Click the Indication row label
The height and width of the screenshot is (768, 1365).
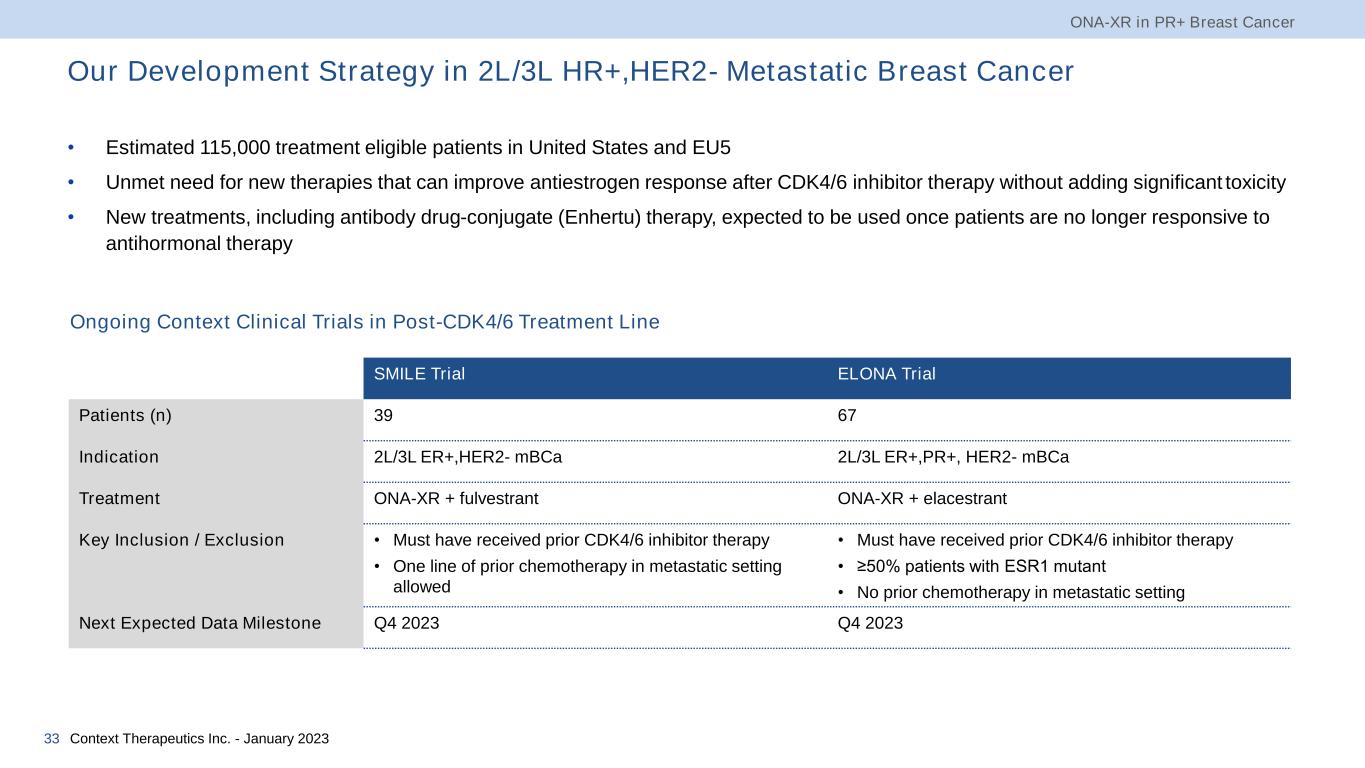point(118,457)
